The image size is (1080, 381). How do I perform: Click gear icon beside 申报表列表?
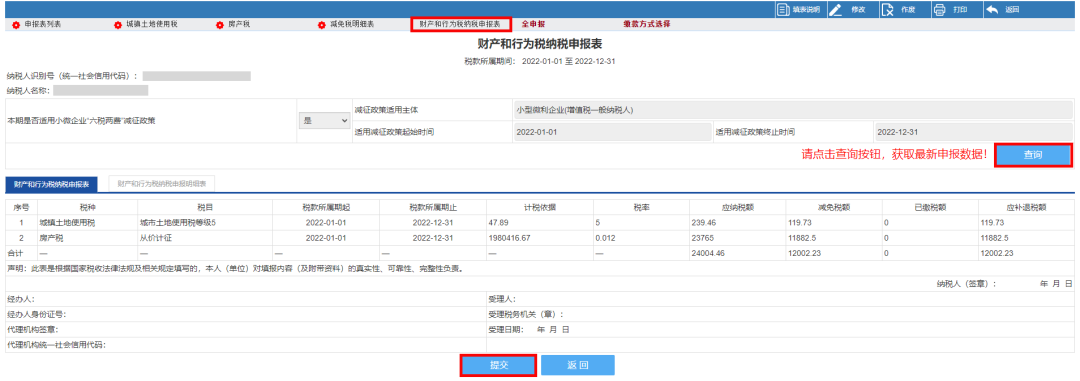click(16, 24)
